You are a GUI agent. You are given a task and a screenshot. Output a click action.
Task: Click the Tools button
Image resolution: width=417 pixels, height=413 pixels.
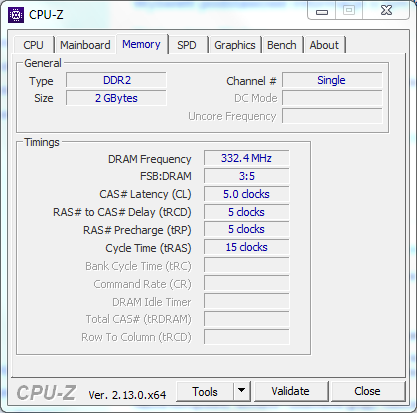point(205,391)
